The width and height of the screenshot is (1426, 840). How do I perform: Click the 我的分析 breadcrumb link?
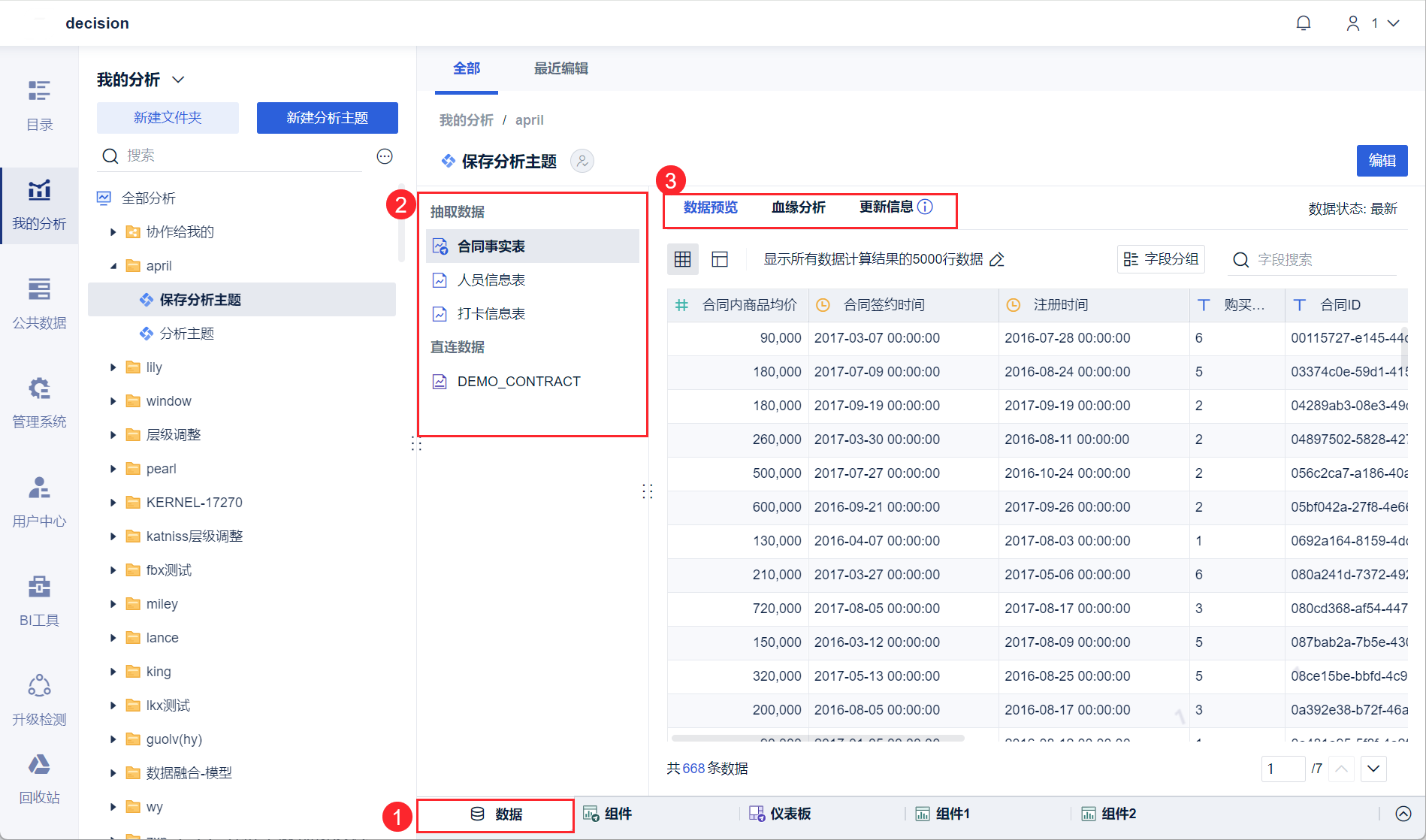coord(467,120)
